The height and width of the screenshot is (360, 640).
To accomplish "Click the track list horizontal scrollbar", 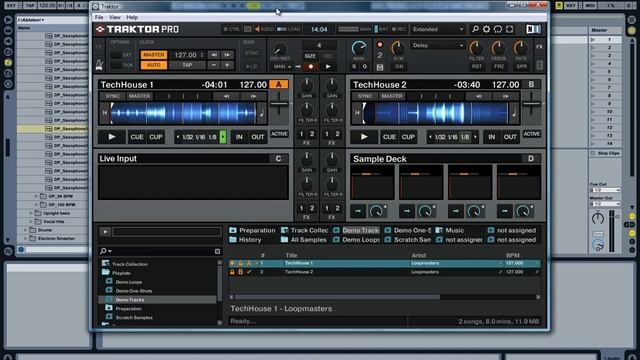I will pos(338,297).
